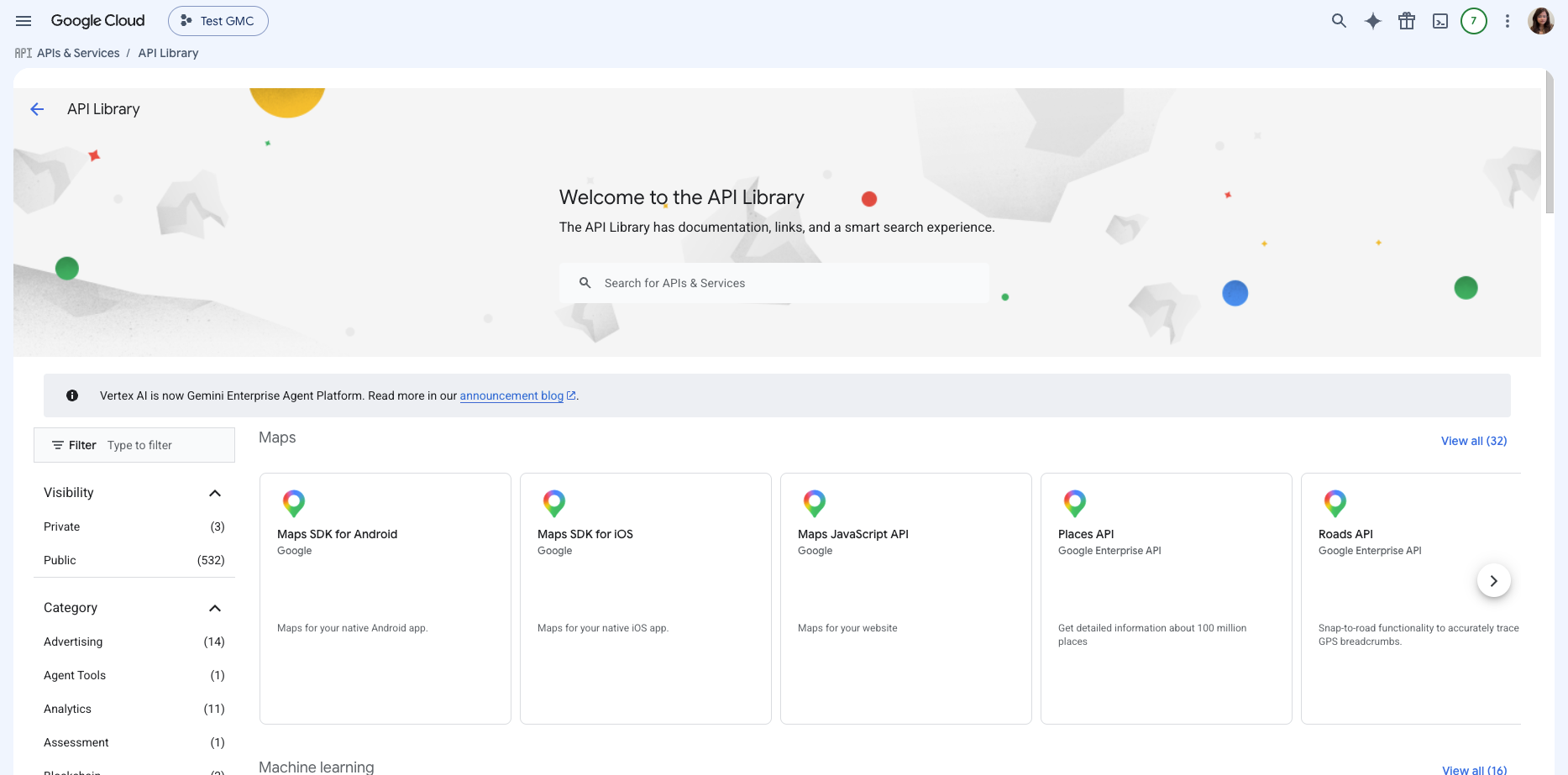The image size is (1568, 775).
Task: Open the Maps SDK for Android card
Action: coord(385,599)
